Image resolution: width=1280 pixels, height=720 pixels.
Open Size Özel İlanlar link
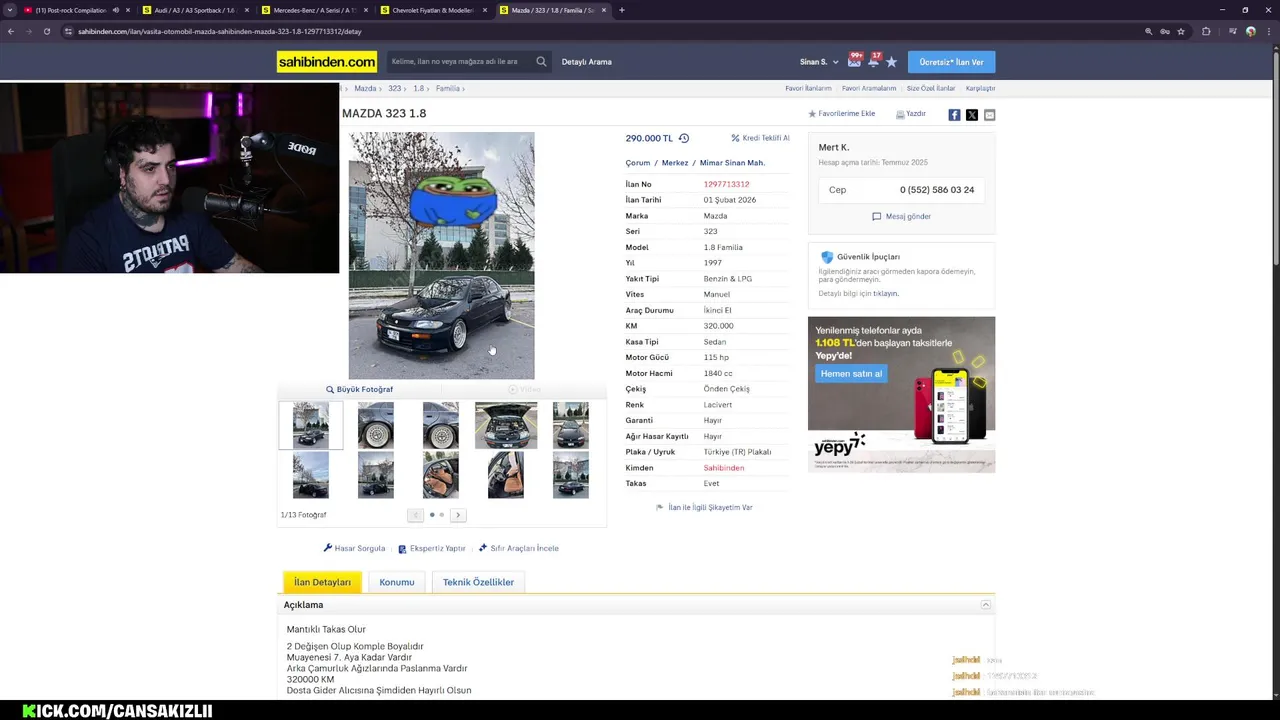point(931,88)
